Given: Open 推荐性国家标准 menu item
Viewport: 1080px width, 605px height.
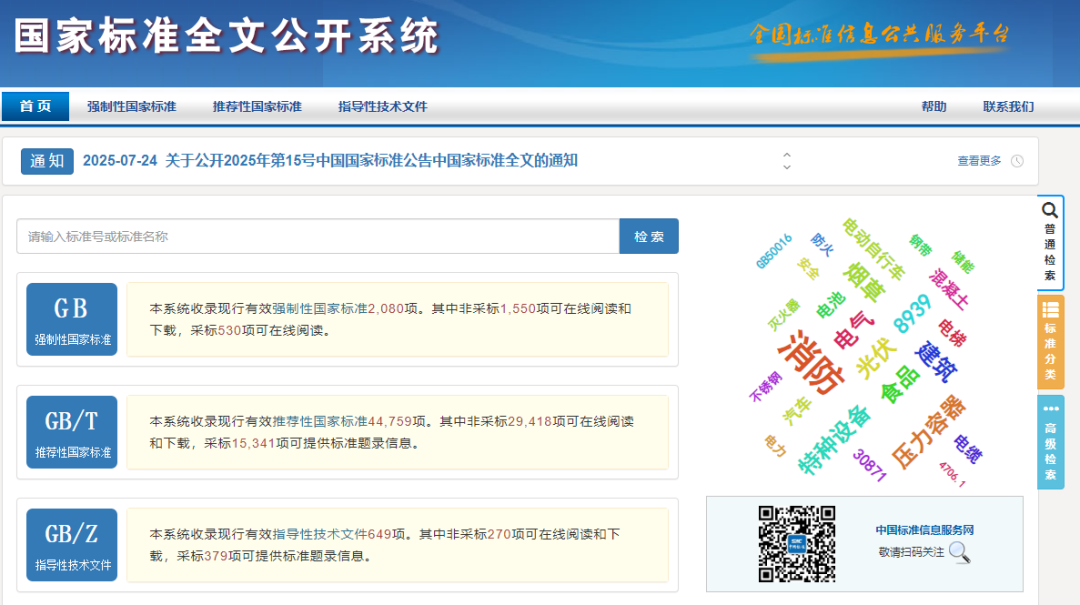Looking at the screenshot, I should (257, 107).
